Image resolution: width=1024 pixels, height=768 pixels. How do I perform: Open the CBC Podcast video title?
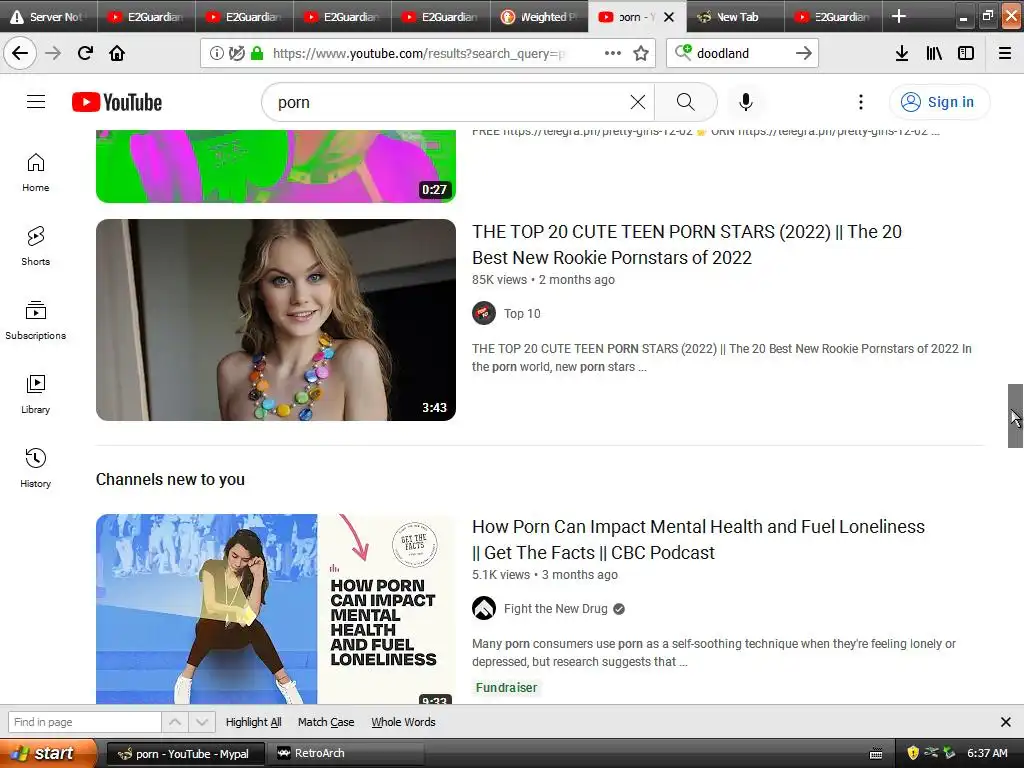point(698,539)
